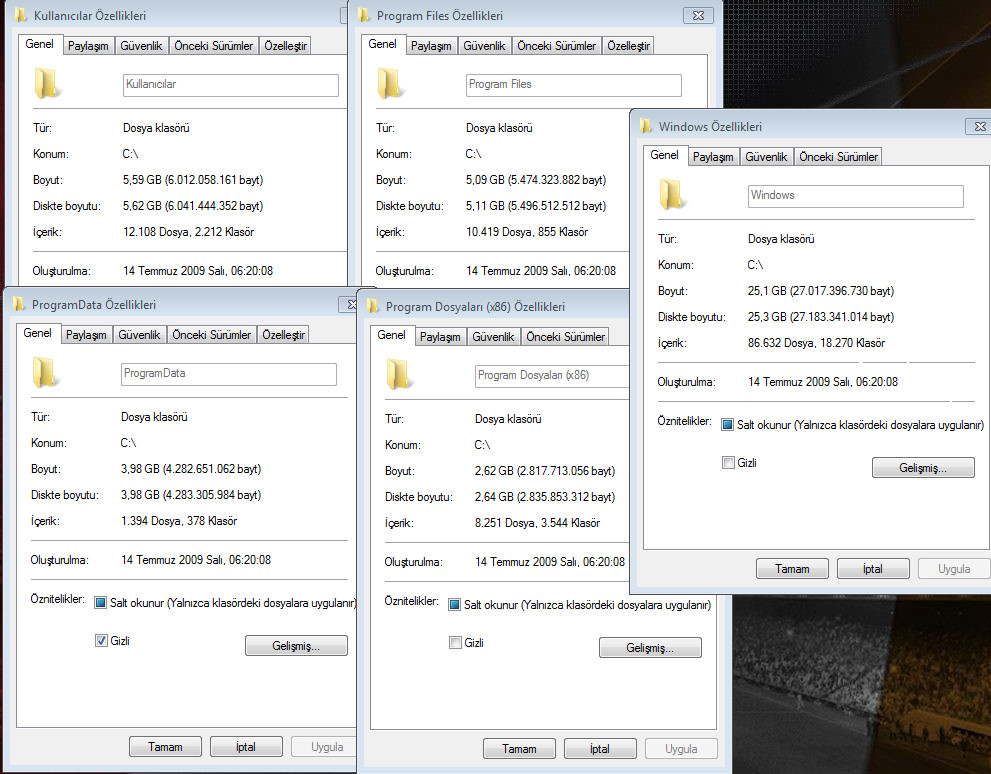Toggle Salt okunur in Program Dosyaları (x86) properties

pos(454,605)
